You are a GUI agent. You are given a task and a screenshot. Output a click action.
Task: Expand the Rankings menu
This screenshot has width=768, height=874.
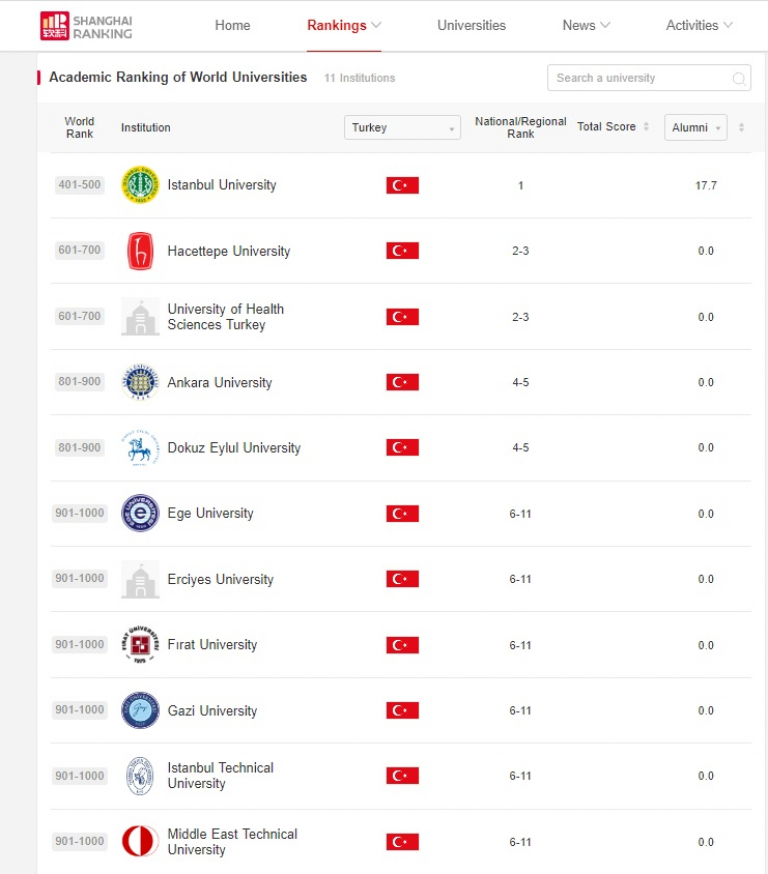(344, 26)
